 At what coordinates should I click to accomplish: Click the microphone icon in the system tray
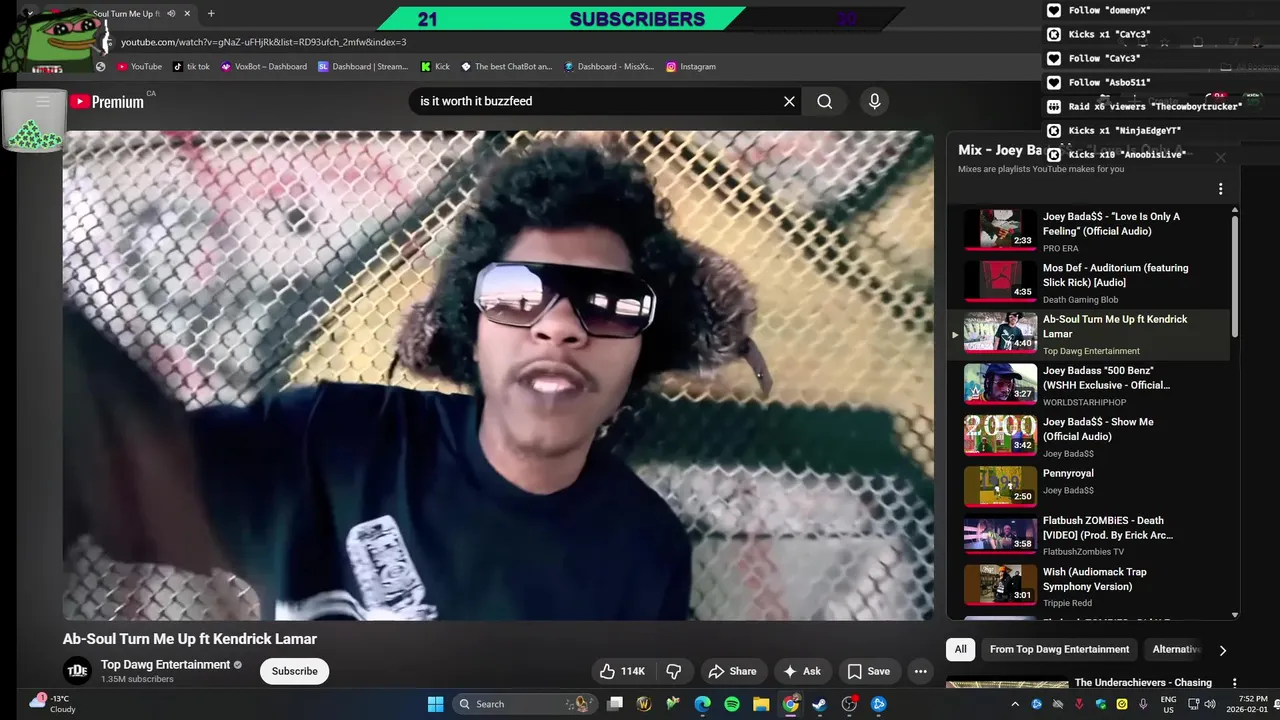coord(1143,704)
